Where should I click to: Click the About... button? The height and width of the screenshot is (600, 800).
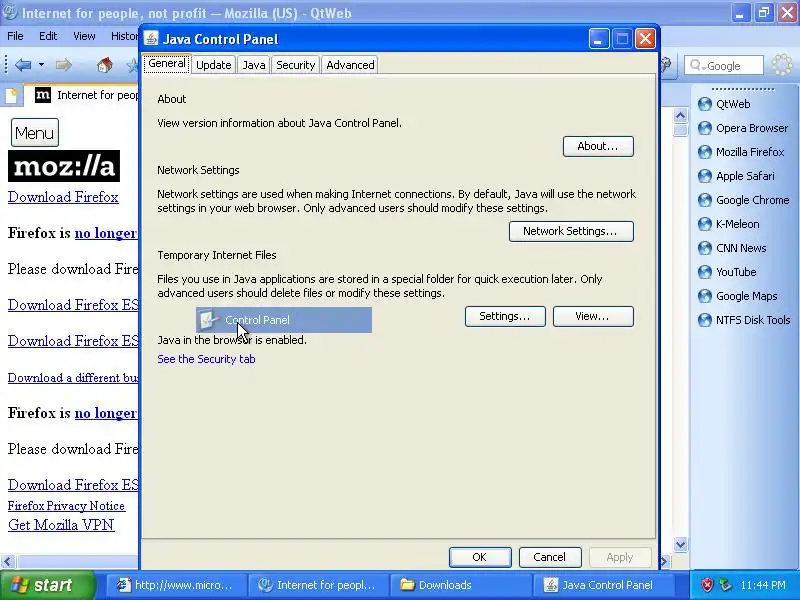tap(598, 146)
